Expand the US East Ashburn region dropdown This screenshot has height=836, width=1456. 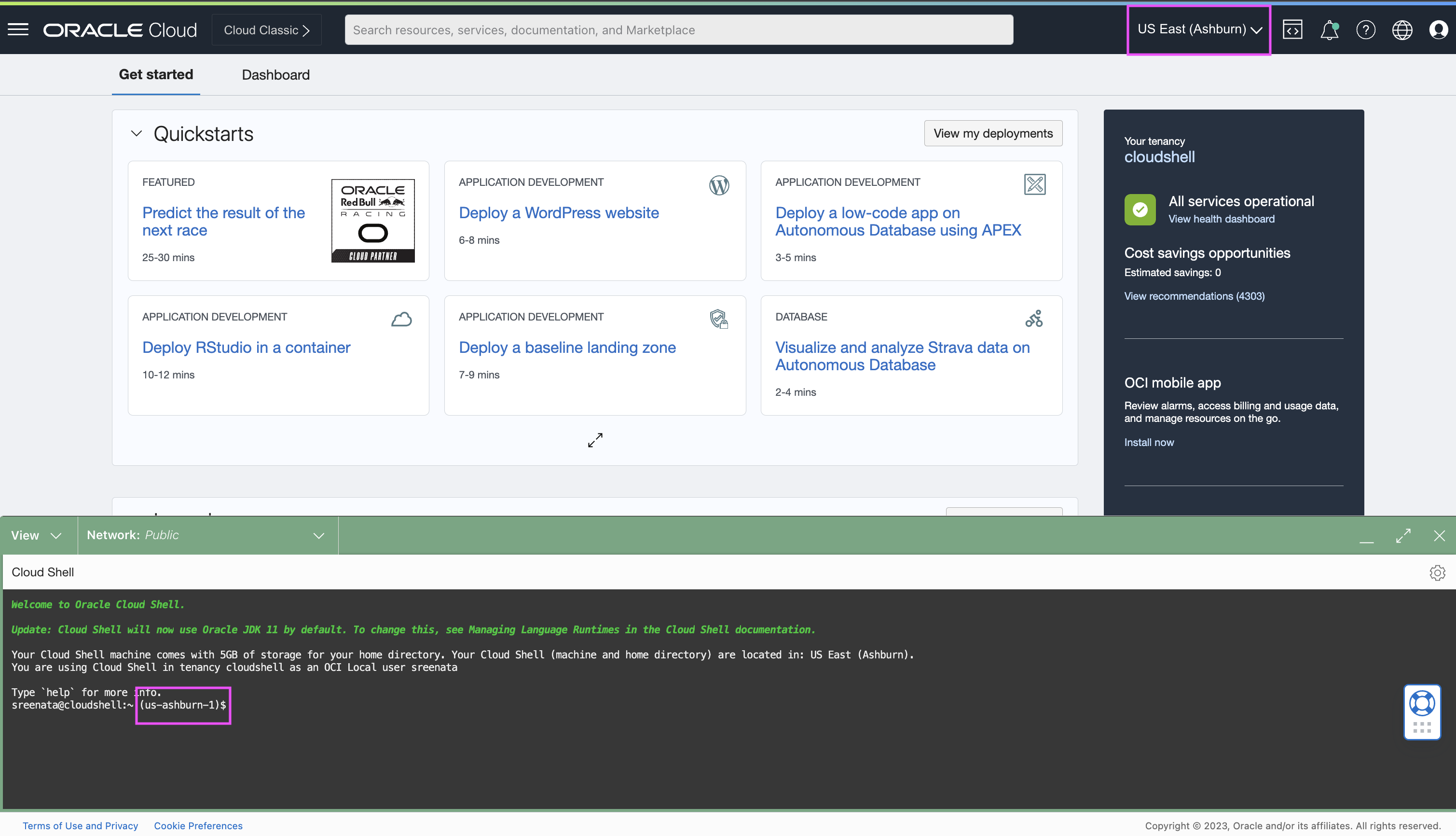point(1198,29)
